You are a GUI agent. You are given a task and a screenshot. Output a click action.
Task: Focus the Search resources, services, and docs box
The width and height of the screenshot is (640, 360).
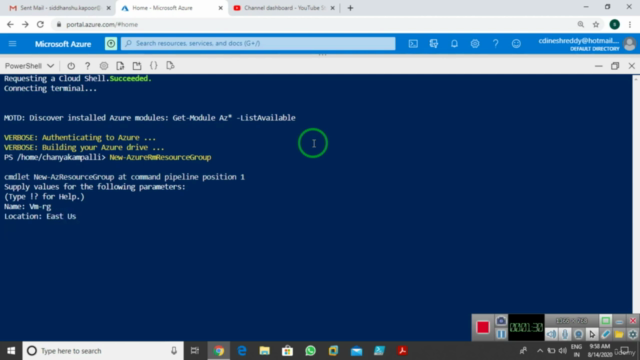[x=258, y=43]
